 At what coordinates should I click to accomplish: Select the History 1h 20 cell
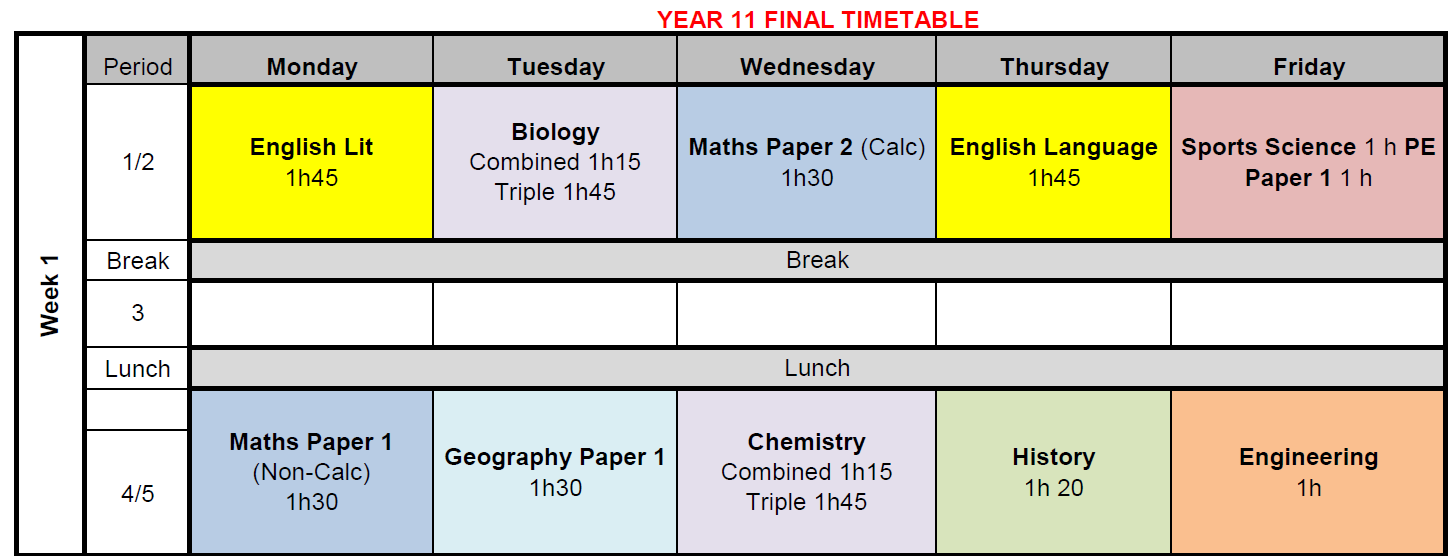pos(1053,471)
